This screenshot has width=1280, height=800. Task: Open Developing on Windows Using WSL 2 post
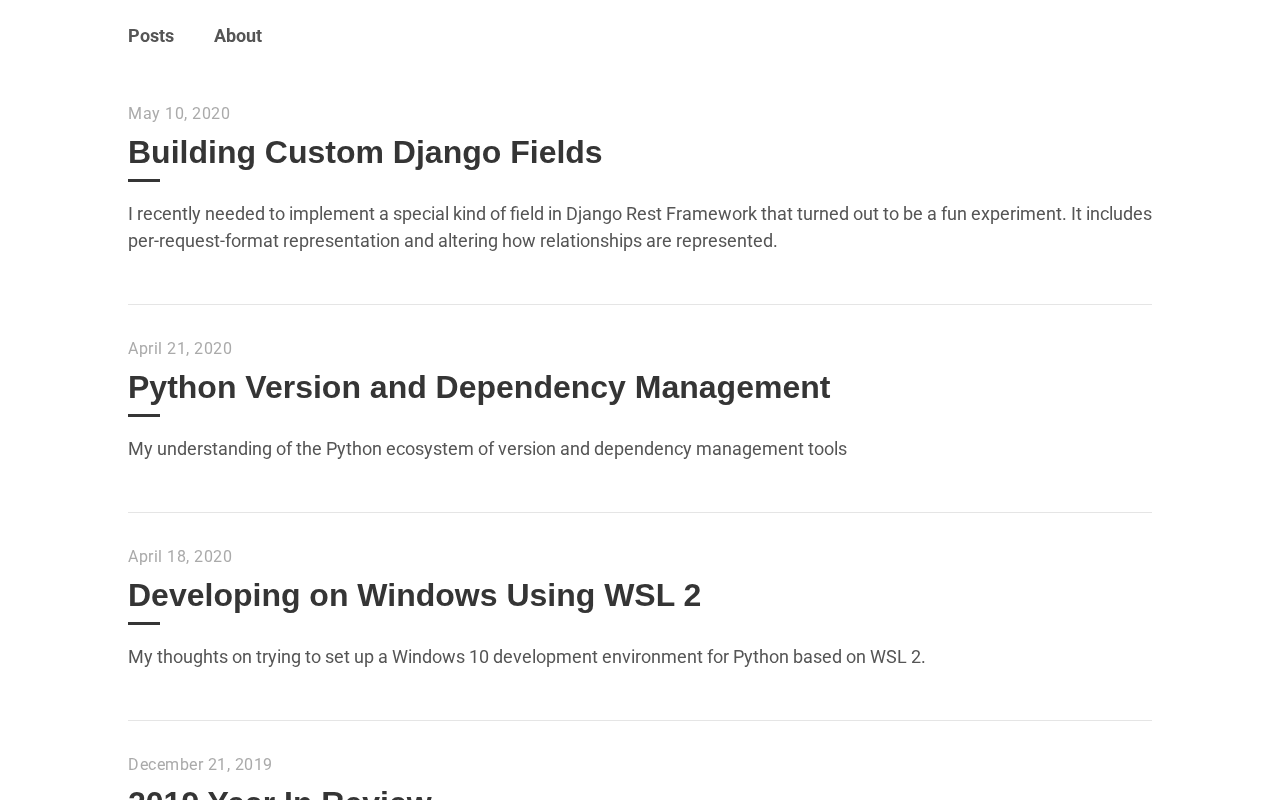(414, 595)
